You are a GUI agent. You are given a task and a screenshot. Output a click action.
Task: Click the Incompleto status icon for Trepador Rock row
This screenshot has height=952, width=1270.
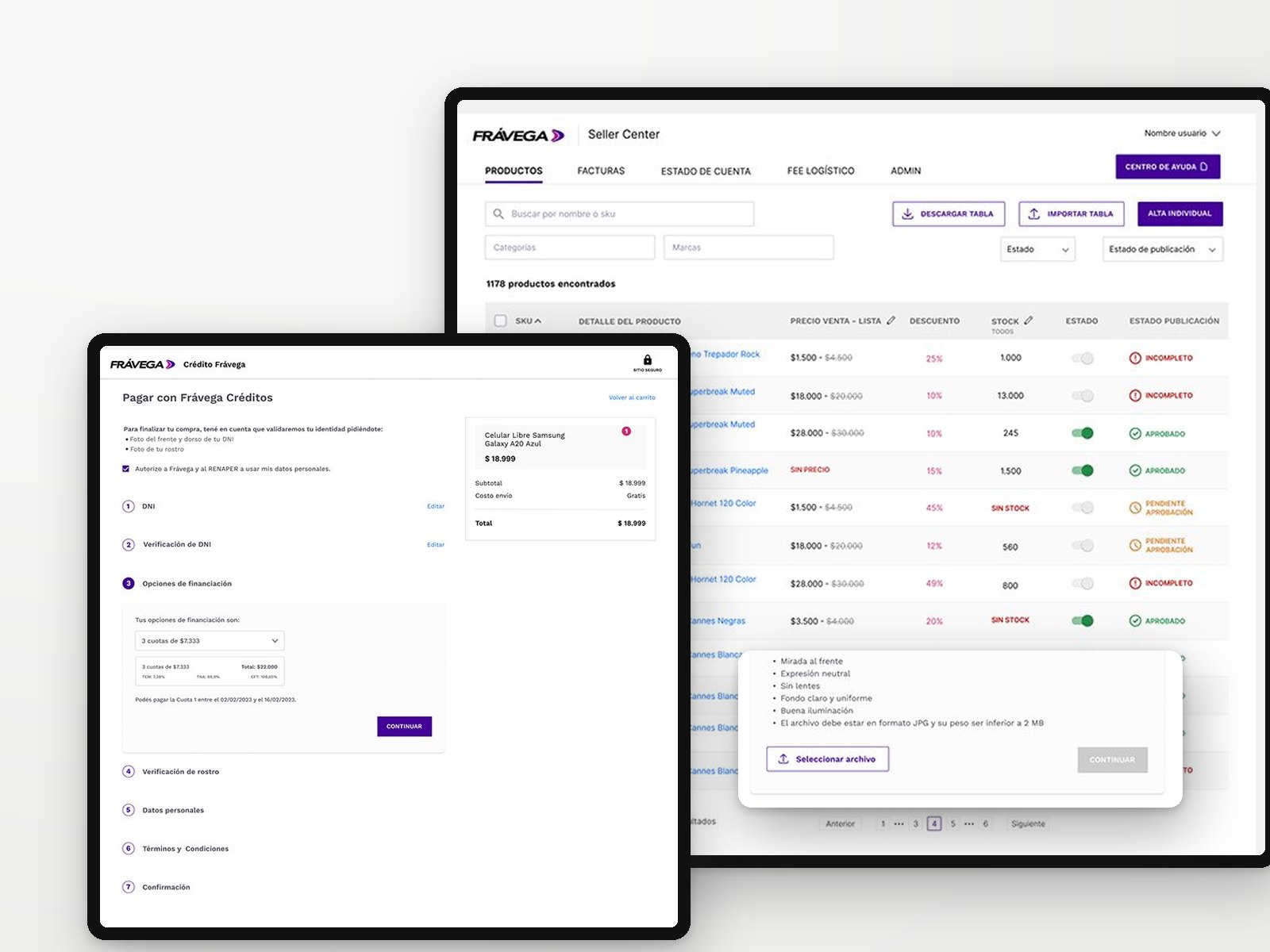coord(1135,358)
